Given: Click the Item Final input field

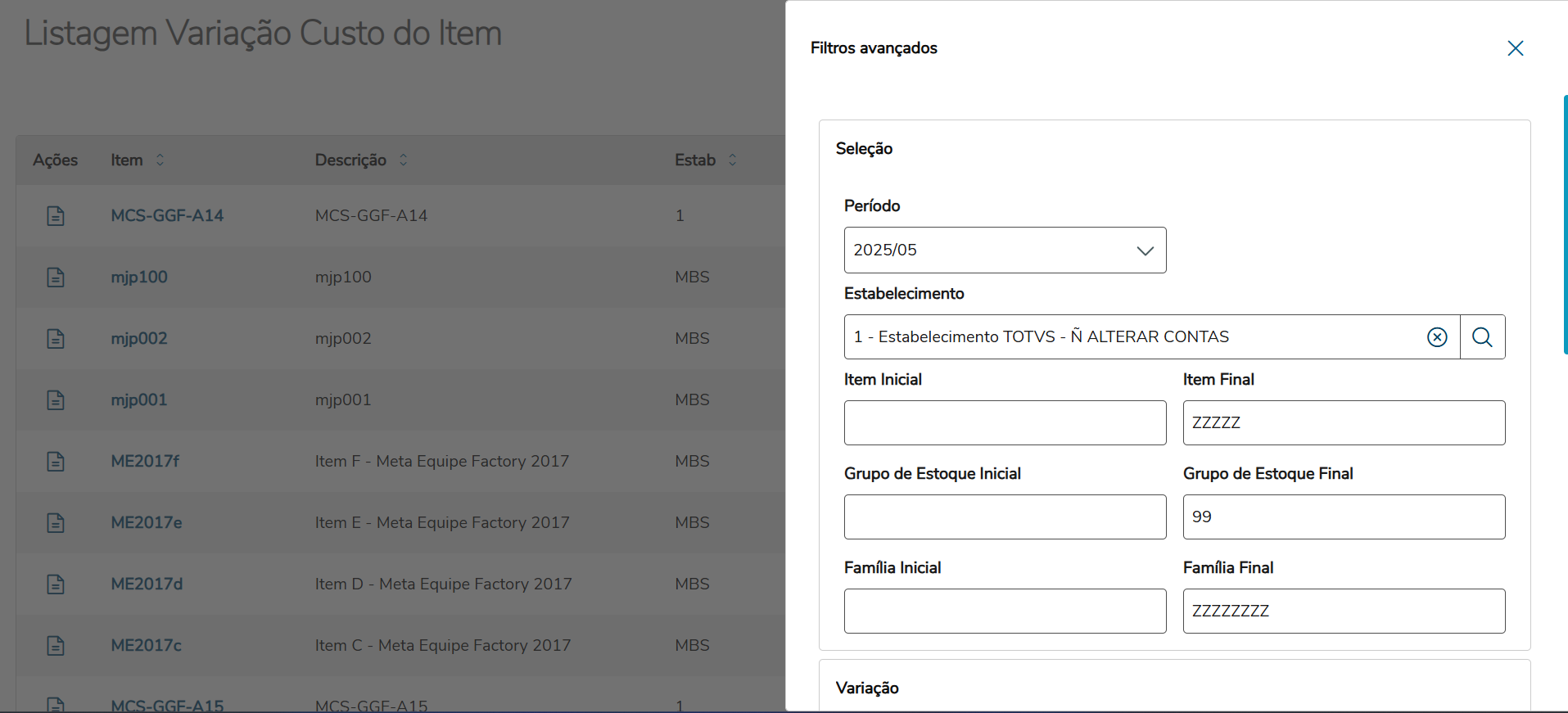Looking at the screenshot, I should click(x=1344, y=423).
